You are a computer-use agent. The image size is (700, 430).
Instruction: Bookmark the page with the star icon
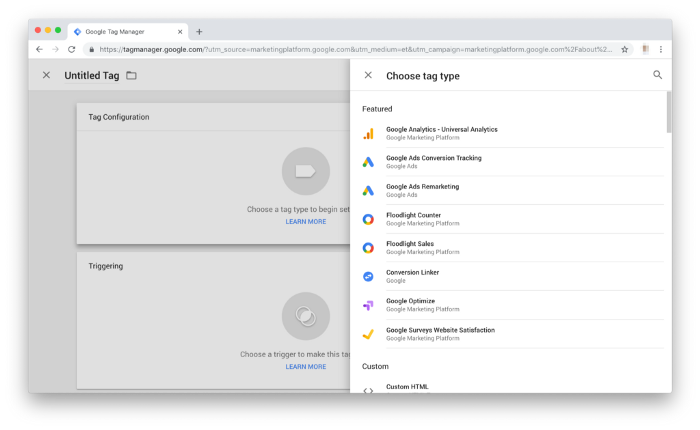point(625,49)
